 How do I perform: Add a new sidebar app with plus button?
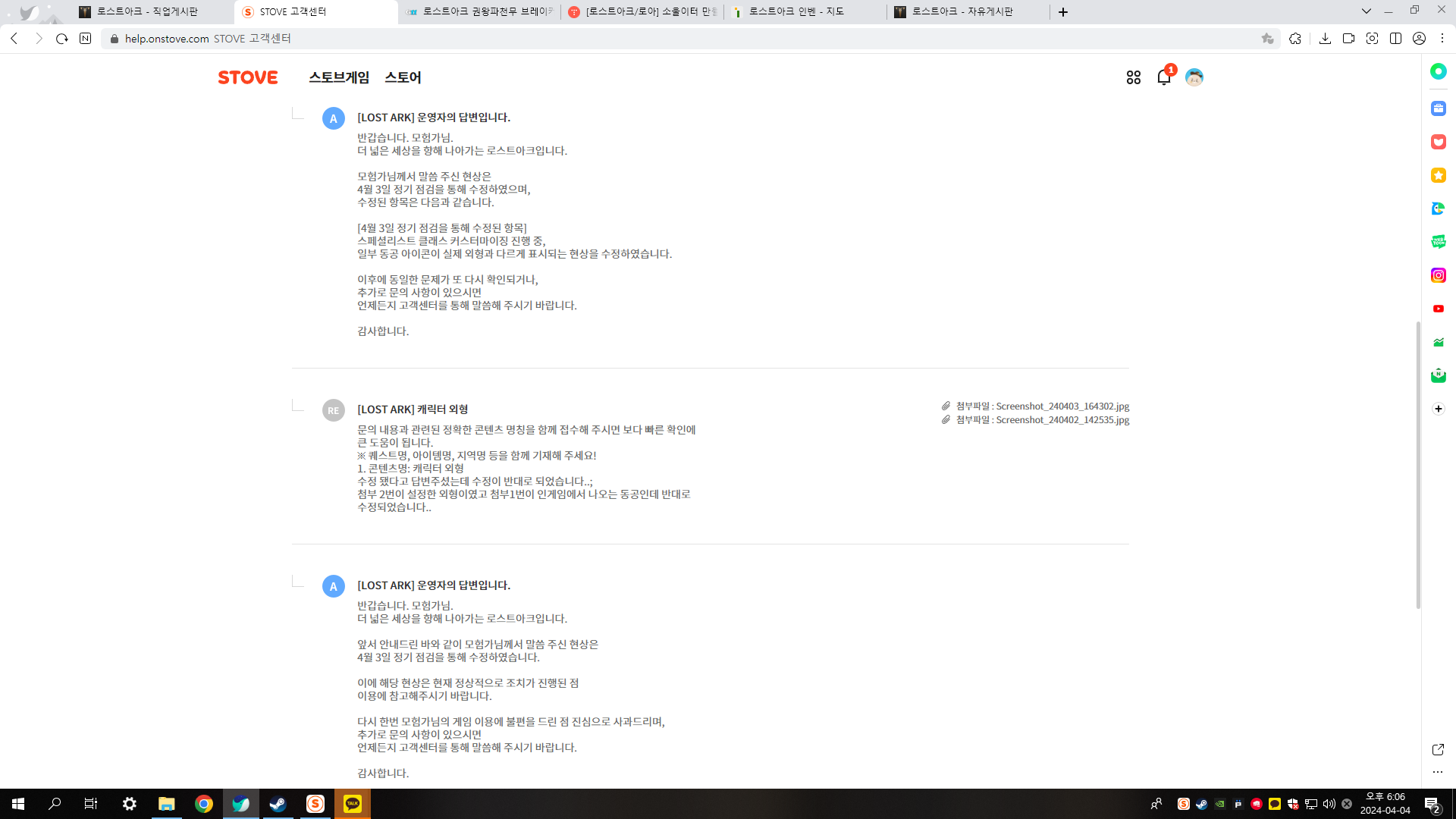pyautogui.click(x=1438, y=409)
